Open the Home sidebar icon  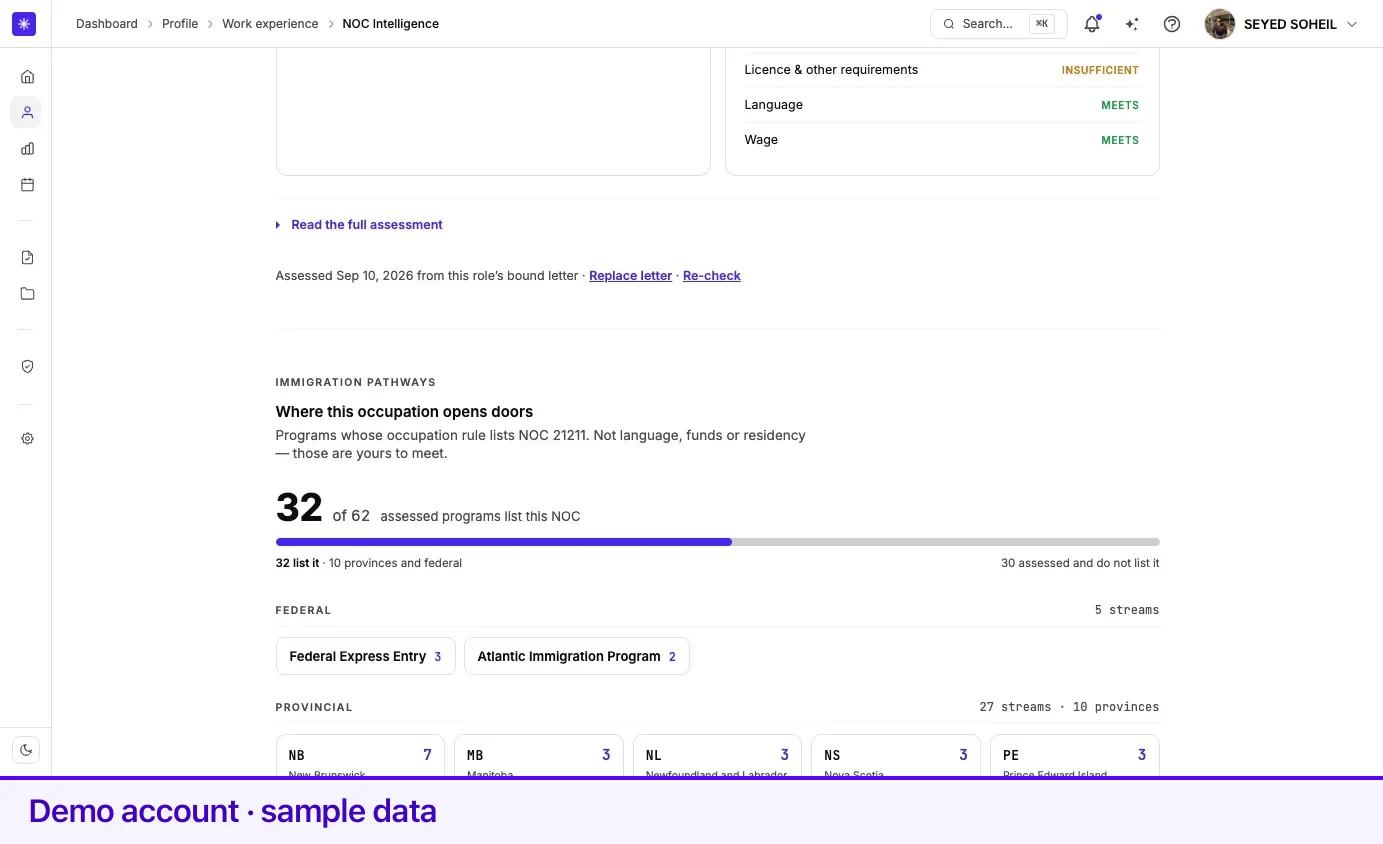27,76
